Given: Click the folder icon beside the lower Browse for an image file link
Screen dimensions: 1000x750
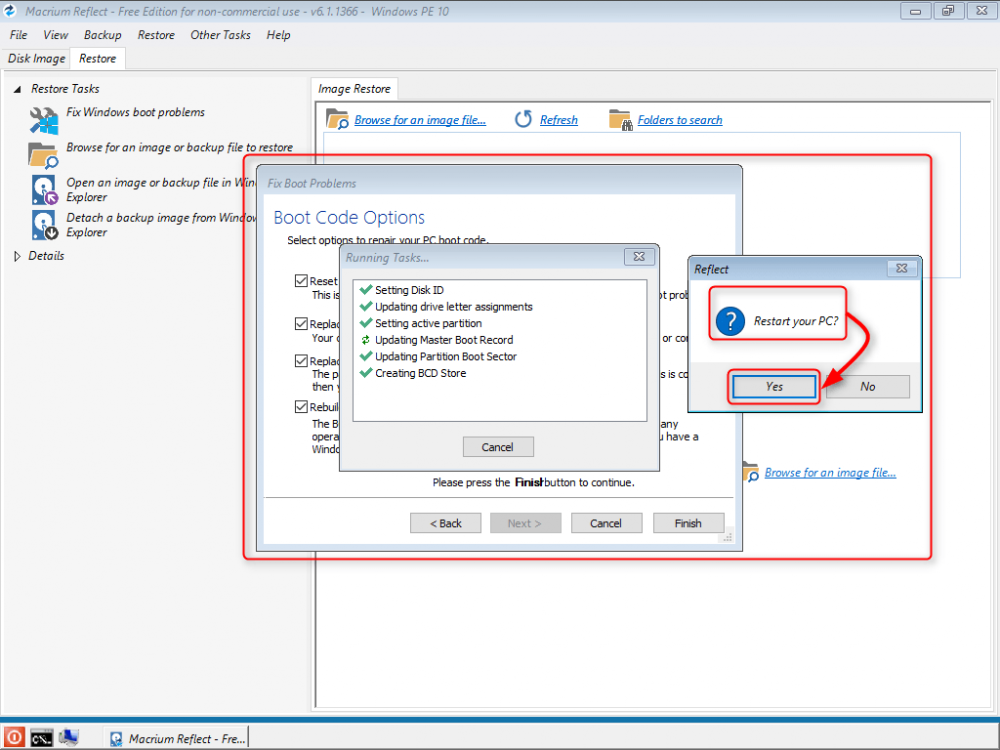Looking at the screenshot, I should [751, 473].
